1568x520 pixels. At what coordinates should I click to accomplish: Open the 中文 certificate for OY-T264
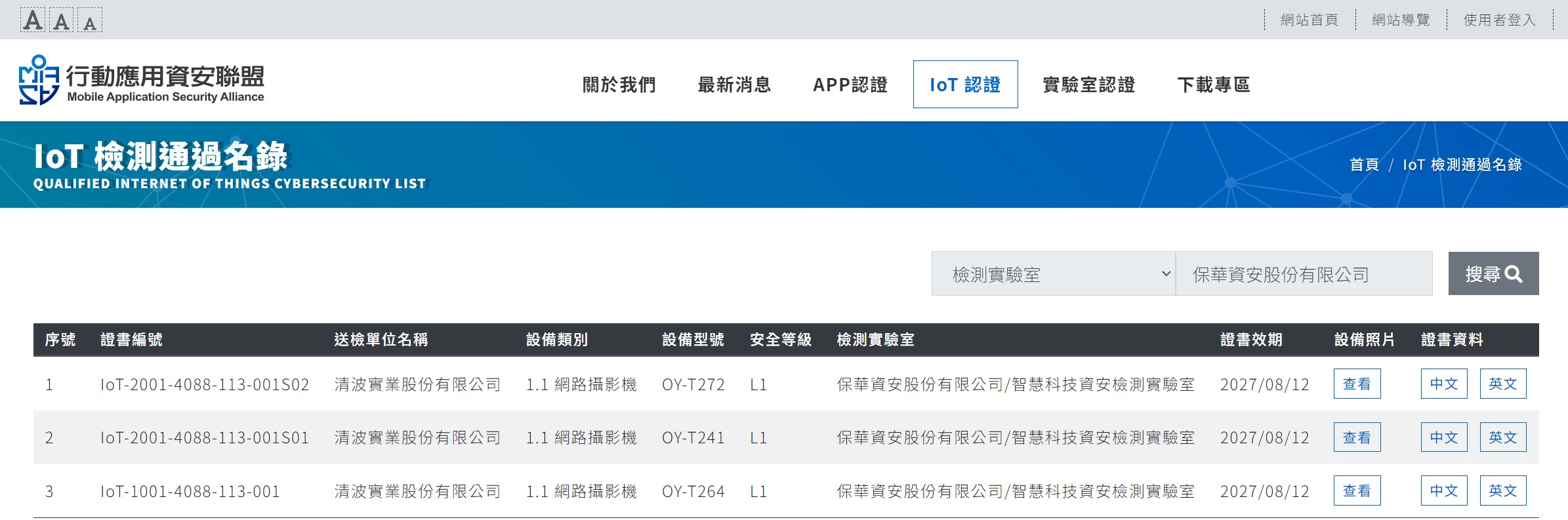tap(1444, 490)
